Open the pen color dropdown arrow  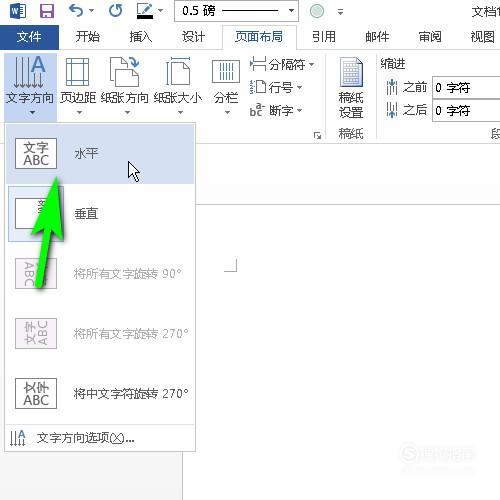coord(160,11)
